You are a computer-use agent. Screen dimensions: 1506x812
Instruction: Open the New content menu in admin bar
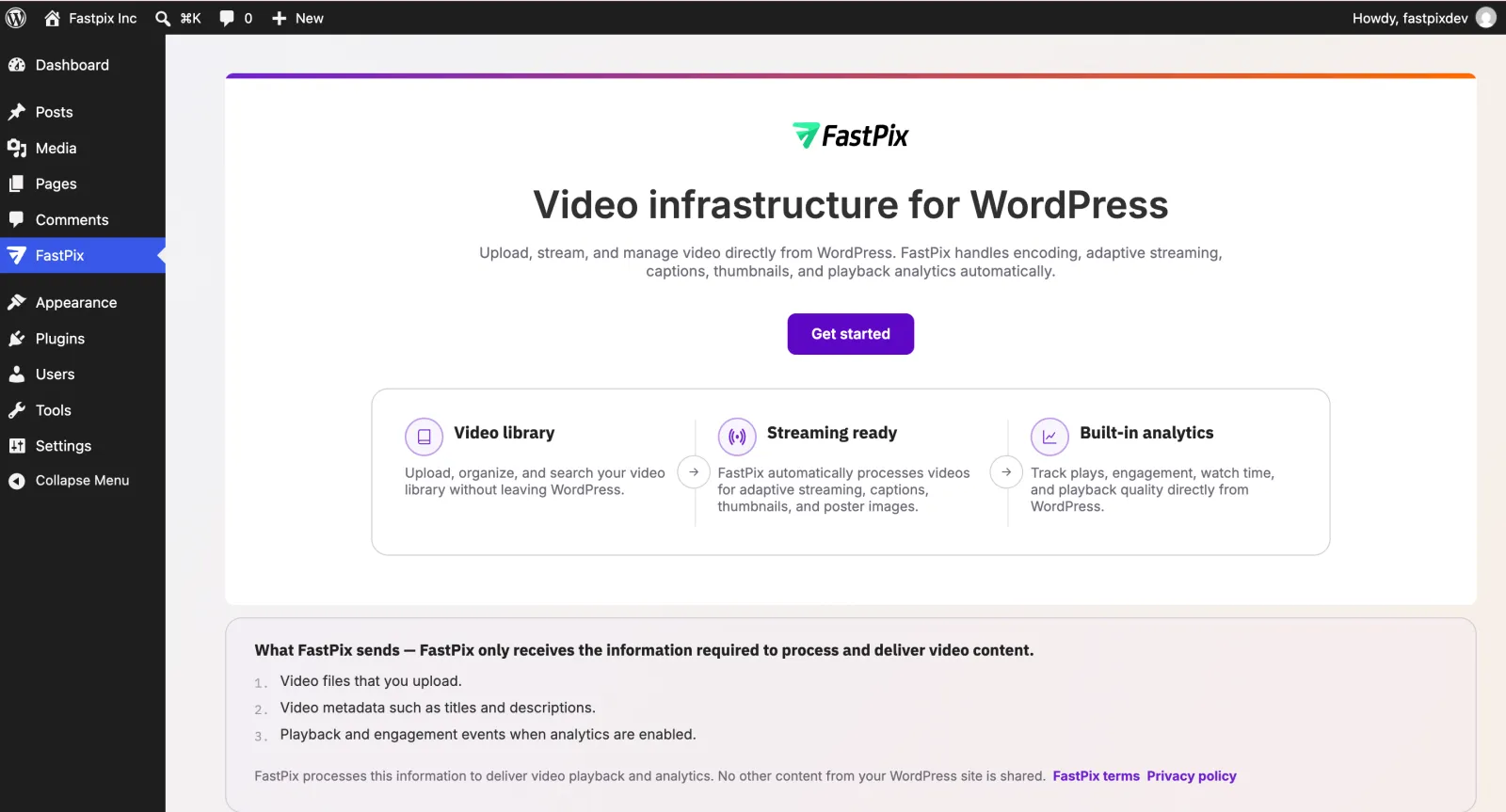(x=297, y=18)
